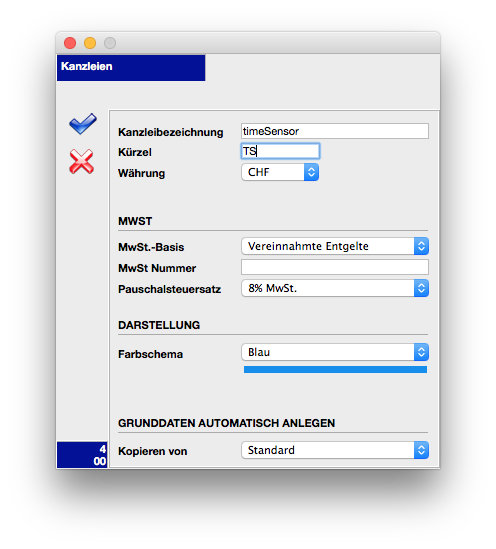This screenshot has height=549, width=496.
Task: Click the Grunddaten automatisch anlegen heading
Action: pyautogui.click(x=226, y=423)
